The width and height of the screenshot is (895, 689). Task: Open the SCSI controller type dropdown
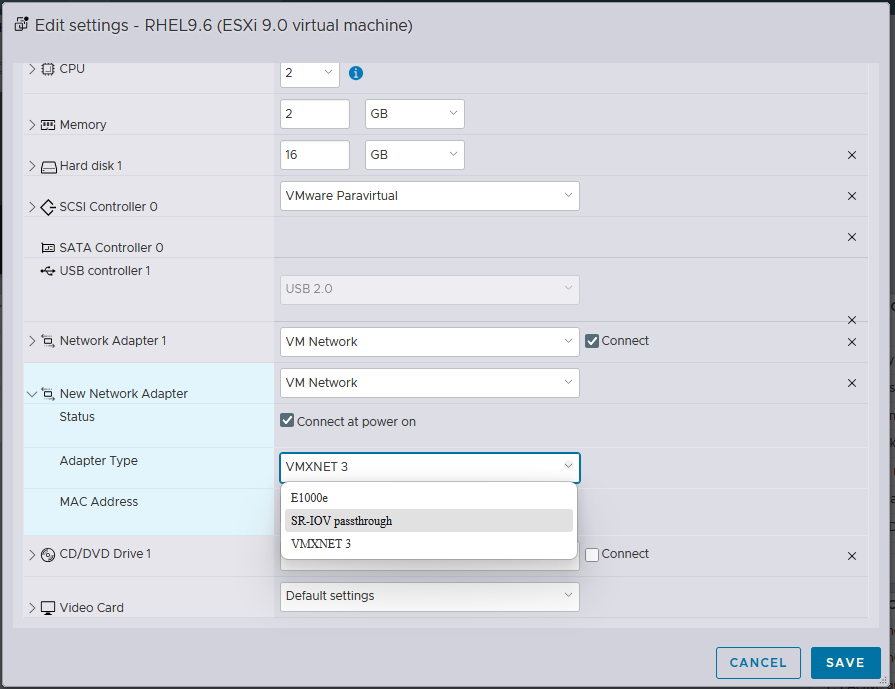429,196
